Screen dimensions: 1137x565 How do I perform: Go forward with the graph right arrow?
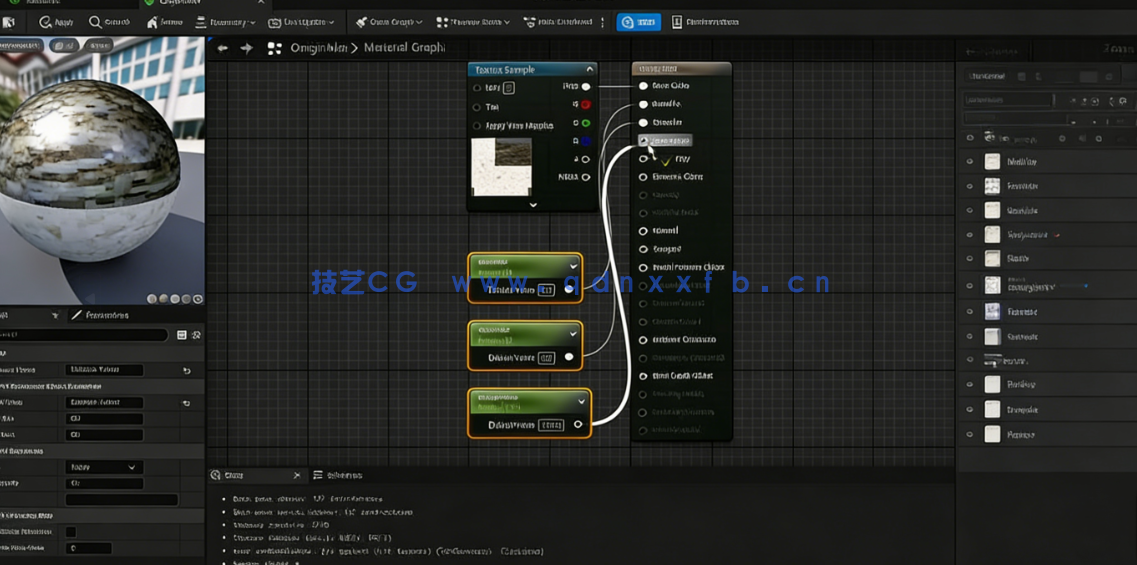click(247, 49)
